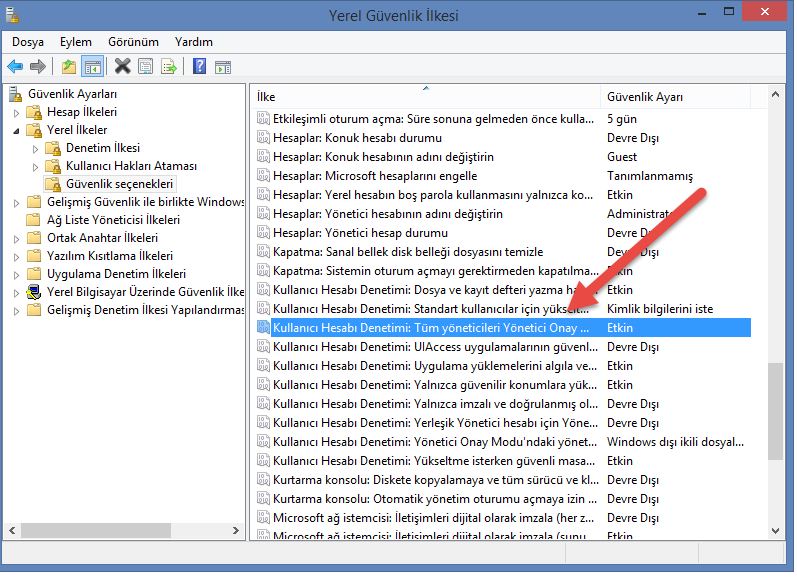The height and width of the screenshot is (583, 797).
Task: Select Kullanıcı Hesabı Denetimi: Yalnızca imzalı row
Action: click(503, 404)
